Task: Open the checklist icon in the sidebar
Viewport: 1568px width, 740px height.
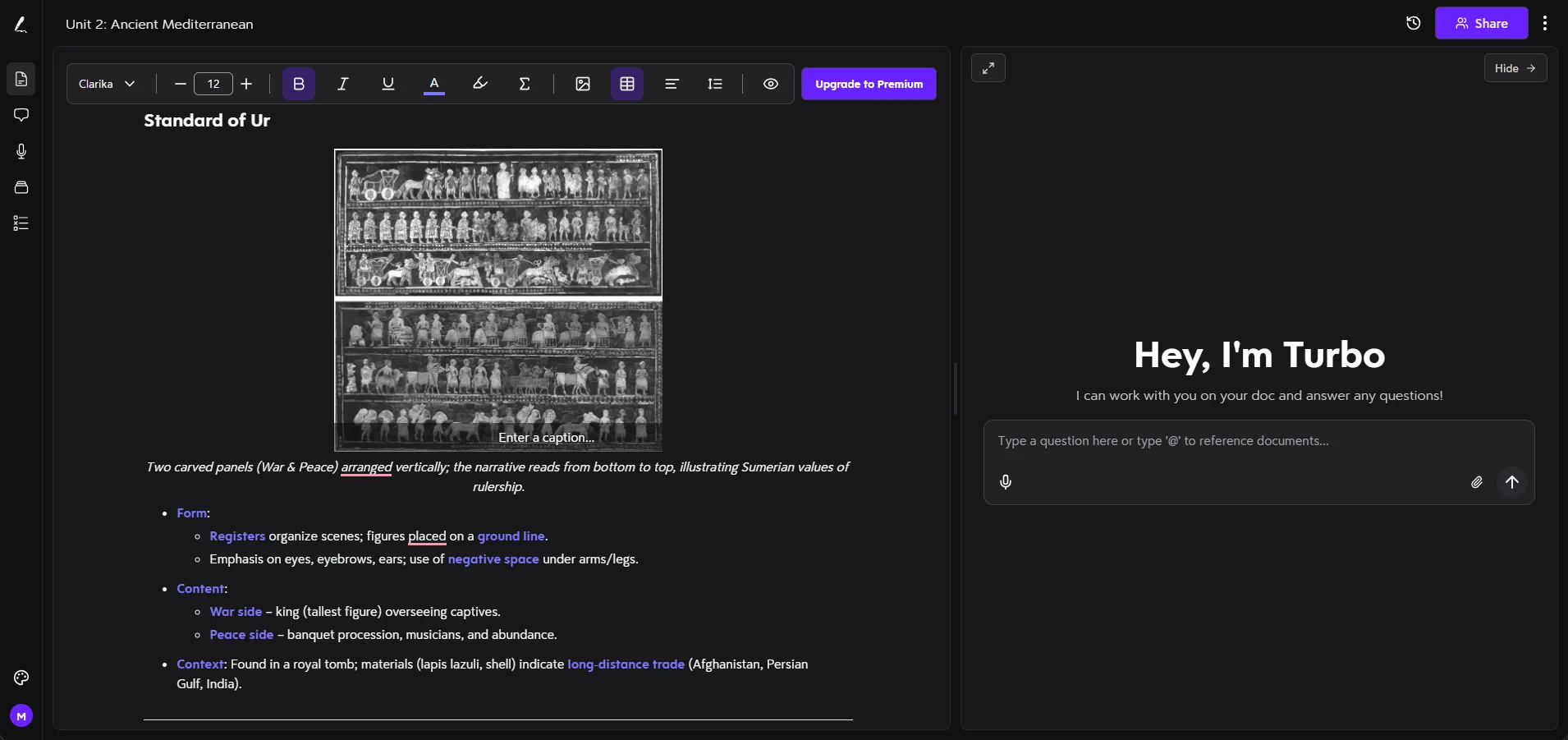Action: (21, 223)
